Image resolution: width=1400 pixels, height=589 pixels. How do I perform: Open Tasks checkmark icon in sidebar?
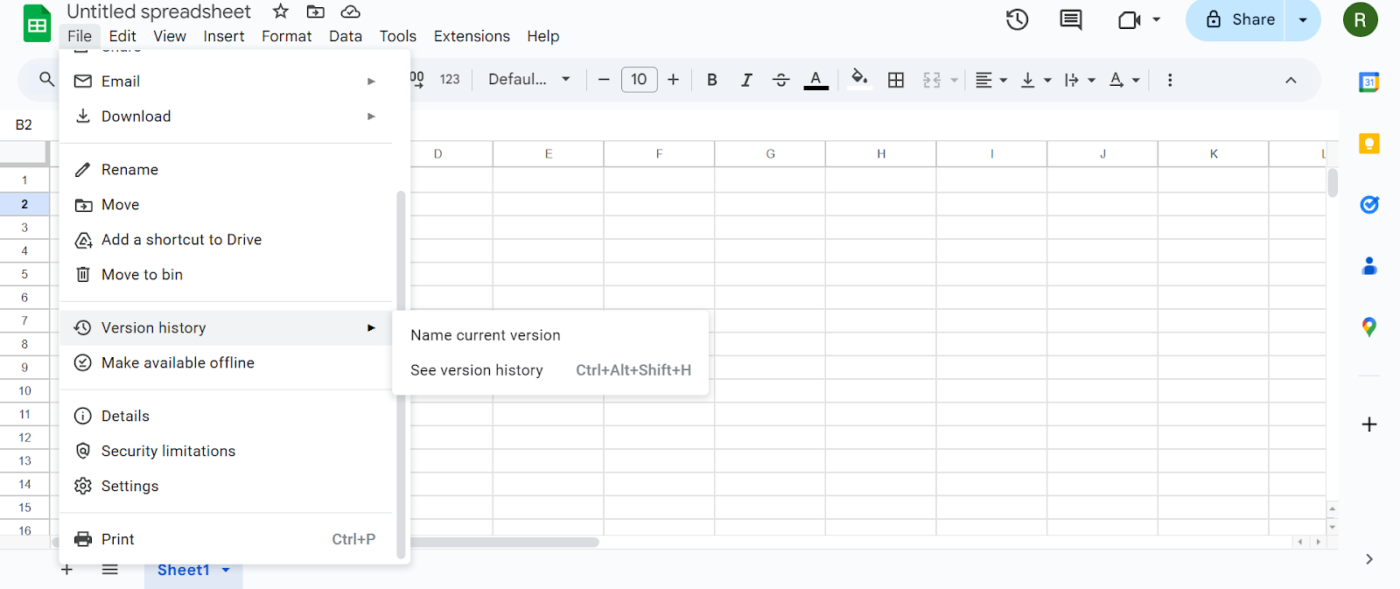coord(1369,204)
